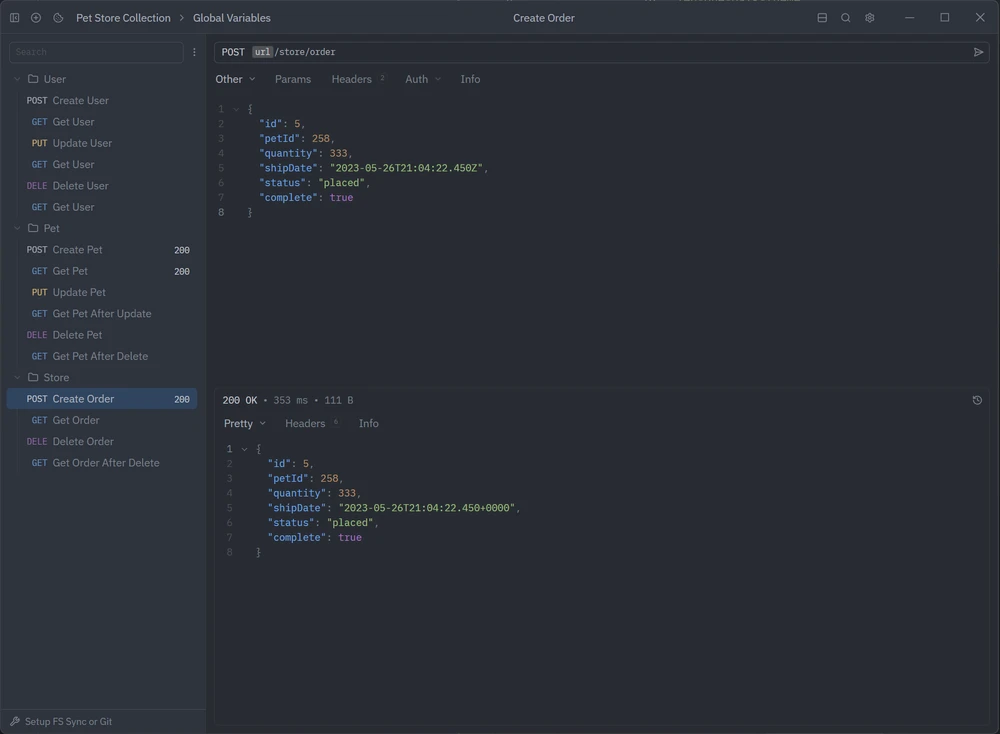Change the POST method selector
This screenshot has height=734, width=1000.
[x=233, y=52]
